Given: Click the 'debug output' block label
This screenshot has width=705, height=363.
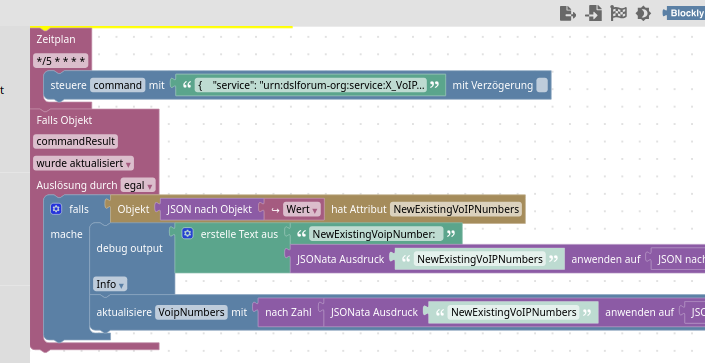Looking at the screenshot, I should [x=129, y=248].
